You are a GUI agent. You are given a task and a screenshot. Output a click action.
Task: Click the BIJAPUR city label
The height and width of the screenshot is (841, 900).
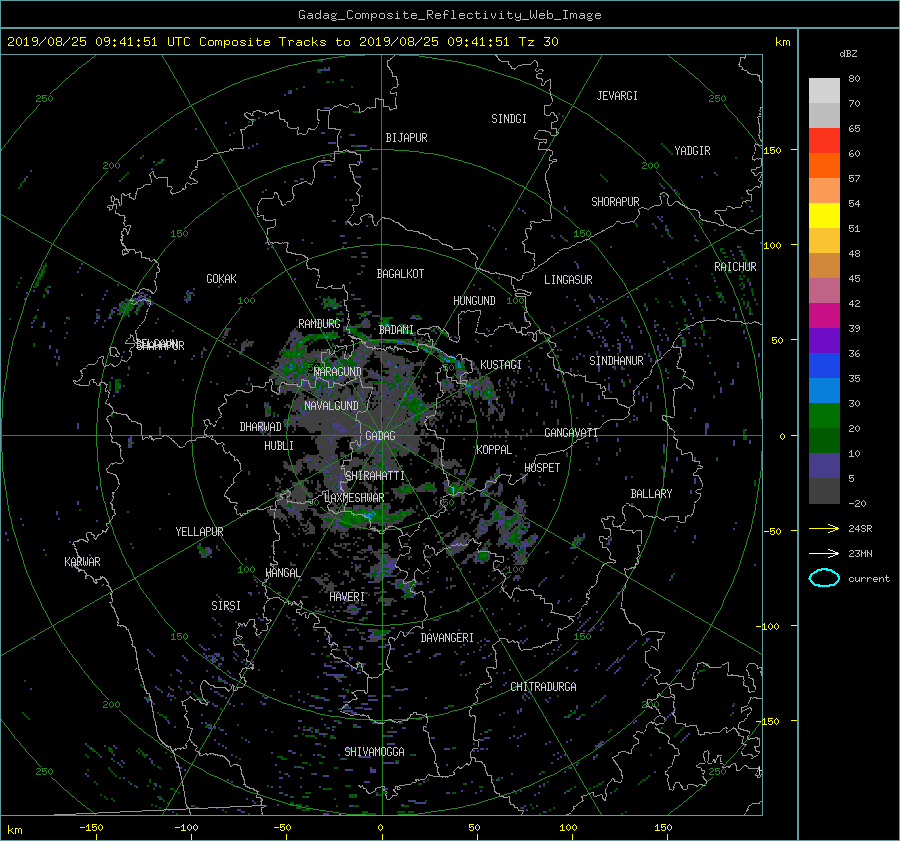pyautogui.click(x=406, y=138)
